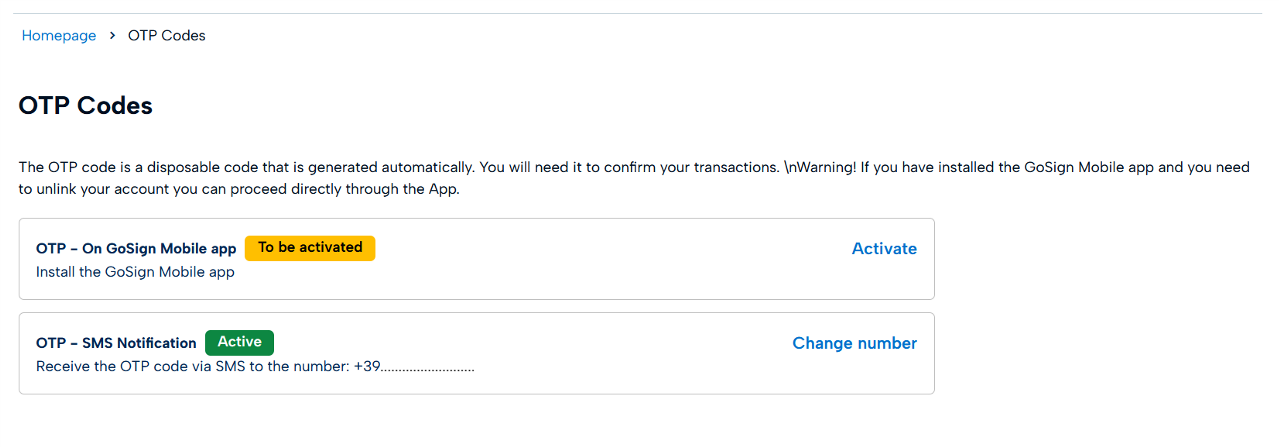The width and height of the screenshot is (1280, 447).
Task: Click the breadcrumb chevron separator
Action: click(x=112, y=36)
